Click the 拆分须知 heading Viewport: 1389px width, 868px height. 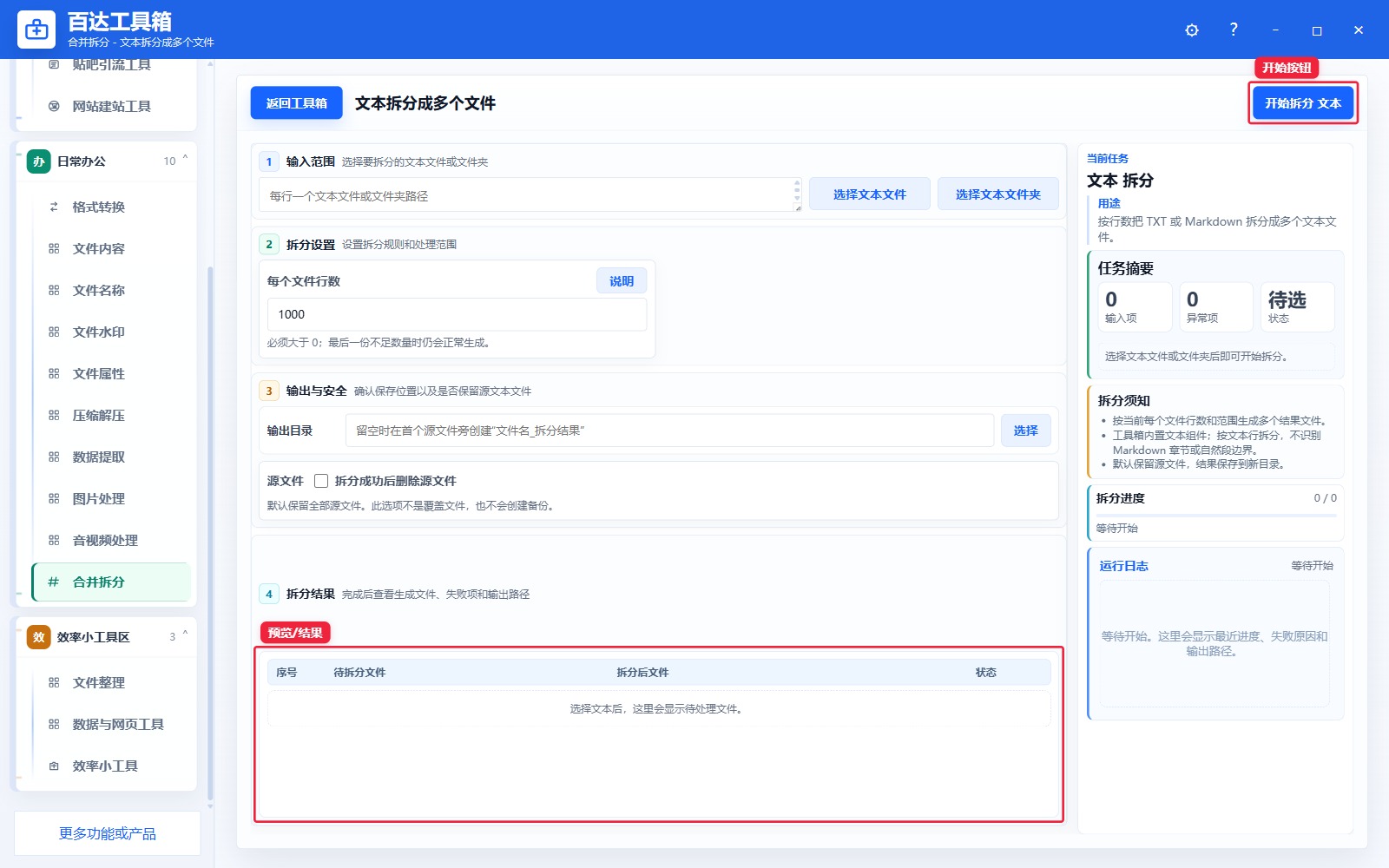tap(1123, 401)
